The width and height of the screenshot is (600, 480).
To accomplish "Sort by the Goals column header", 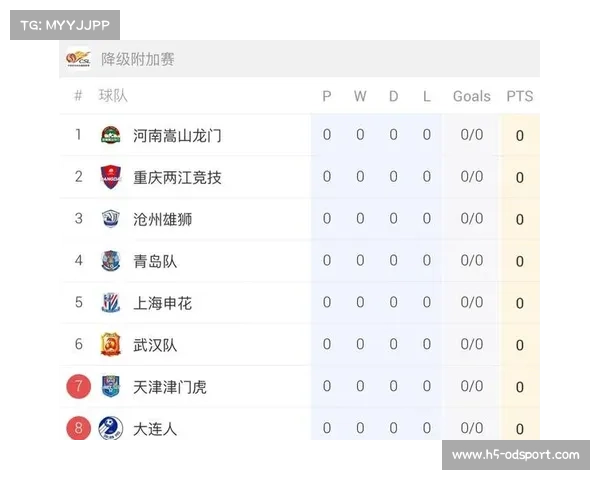I will (x=471, y=96).
